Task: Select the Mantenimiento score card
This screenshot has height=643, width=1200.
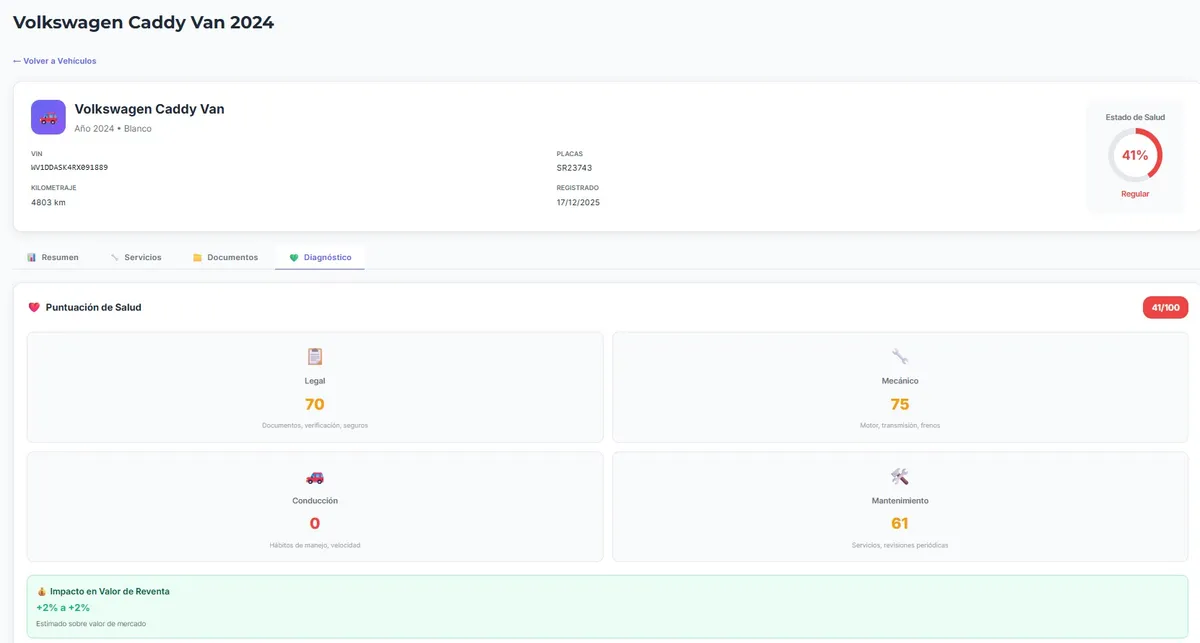Action: (899, 505)
